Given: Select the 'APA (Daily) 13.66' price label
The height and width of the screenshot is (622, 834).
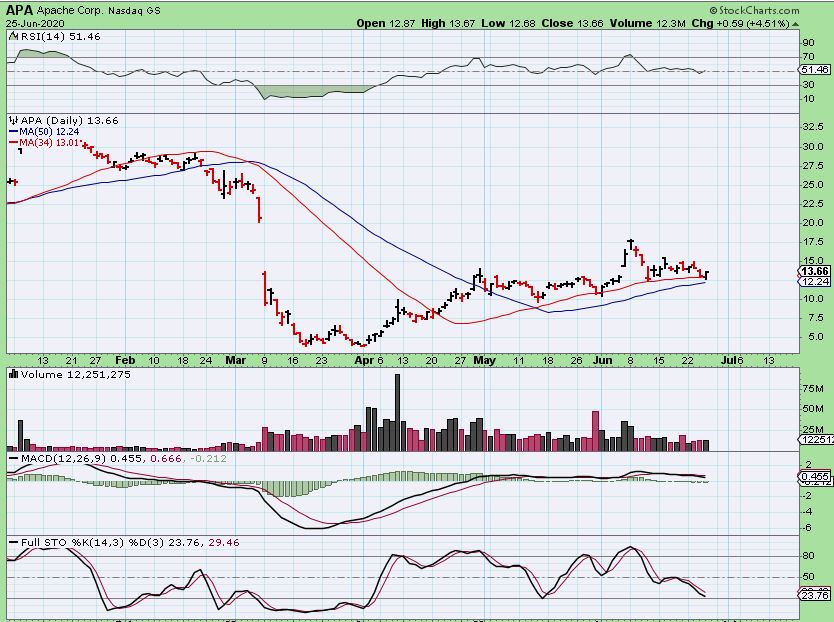Looking at the screenshot, I should [x=70, y=121].
